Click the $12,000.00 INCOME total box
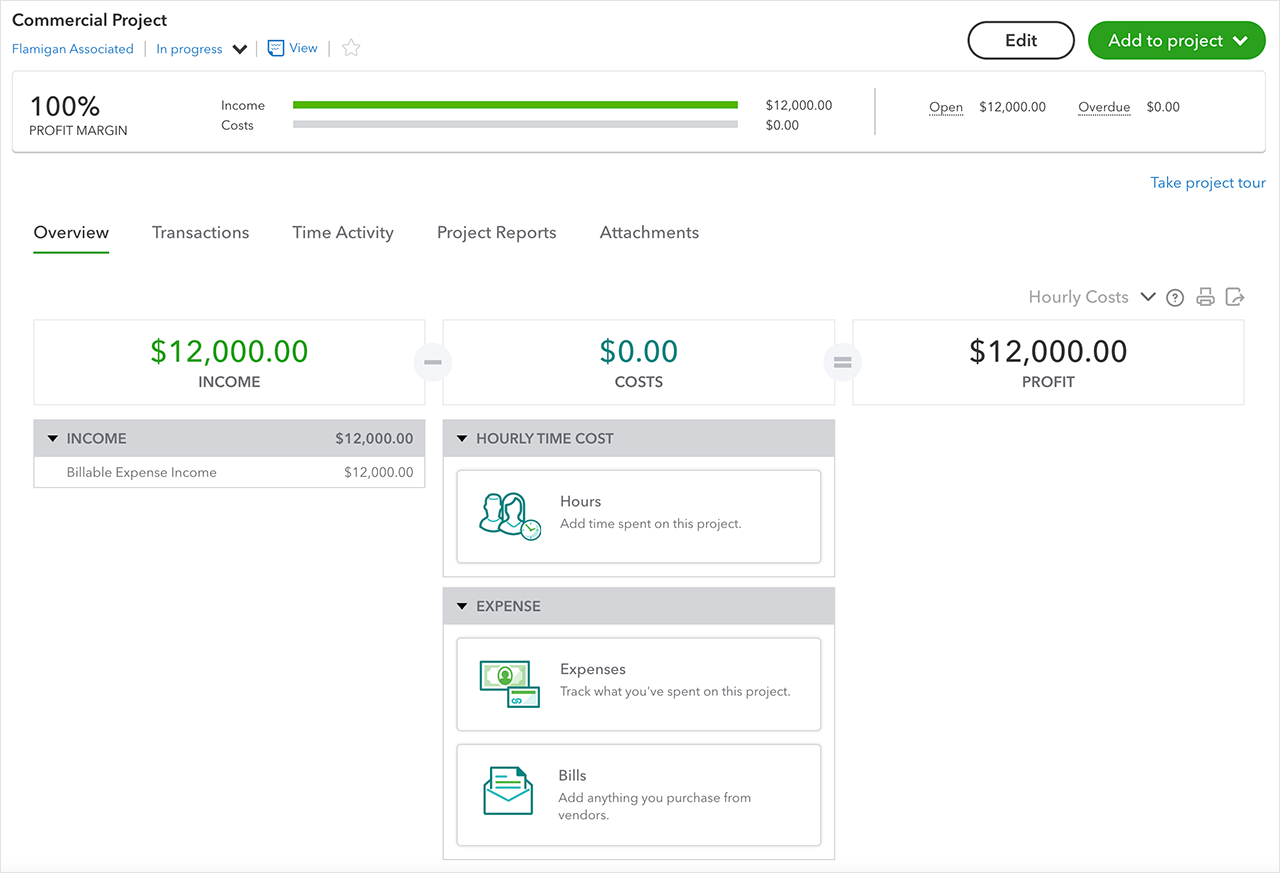Image resolution: width=1280 pixels, height=873 pixels. tap(229, 362)
